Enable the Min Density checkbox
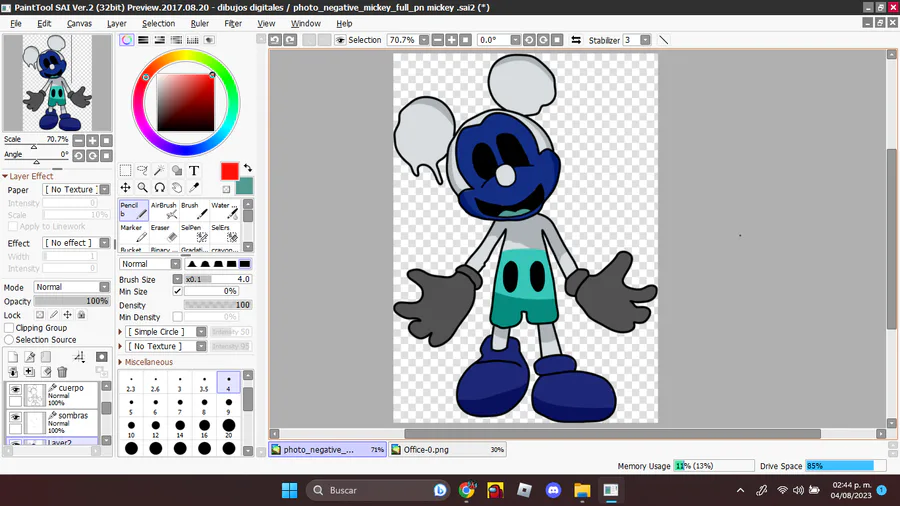Viewport: 900px width, 506px height. click(x=177, y=317)
